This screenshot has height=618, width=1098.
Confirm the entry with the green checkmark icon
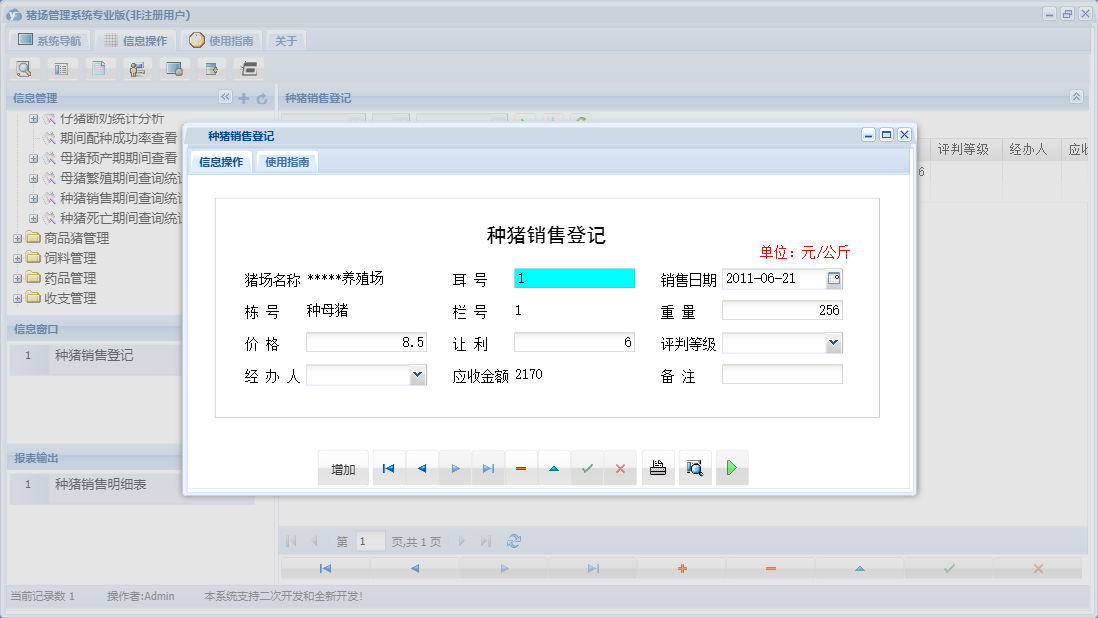coord(587,467)
